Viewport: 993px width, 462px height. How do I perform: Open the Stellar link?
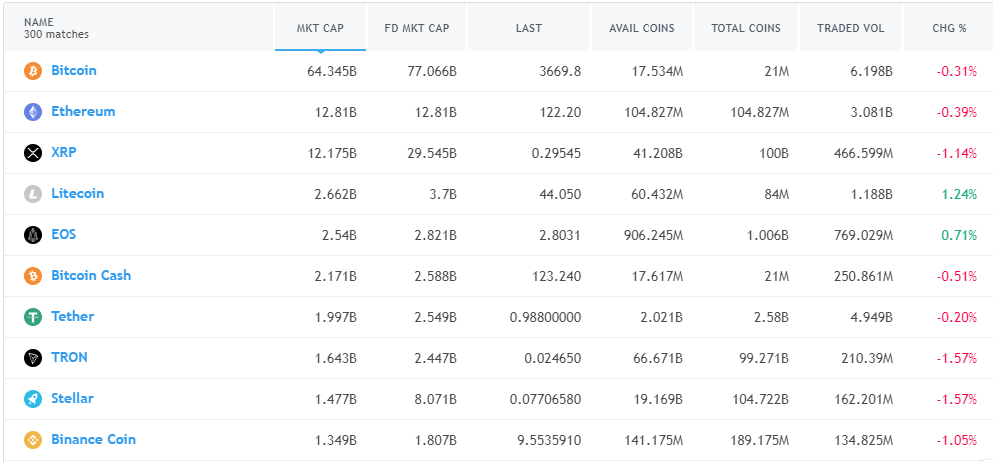pyautogui.click(x=72, y=399)
